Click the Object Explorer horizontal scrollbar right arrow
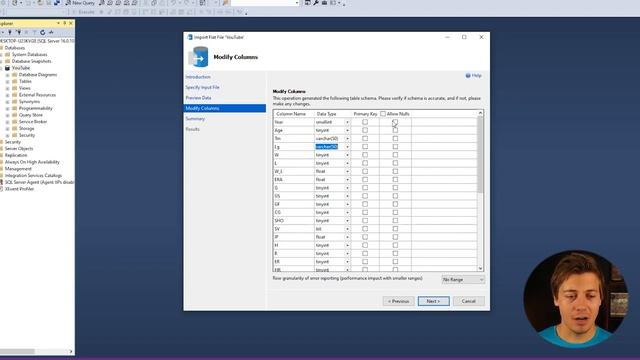This screenshot has height=360, width=640. click(71, 351)
